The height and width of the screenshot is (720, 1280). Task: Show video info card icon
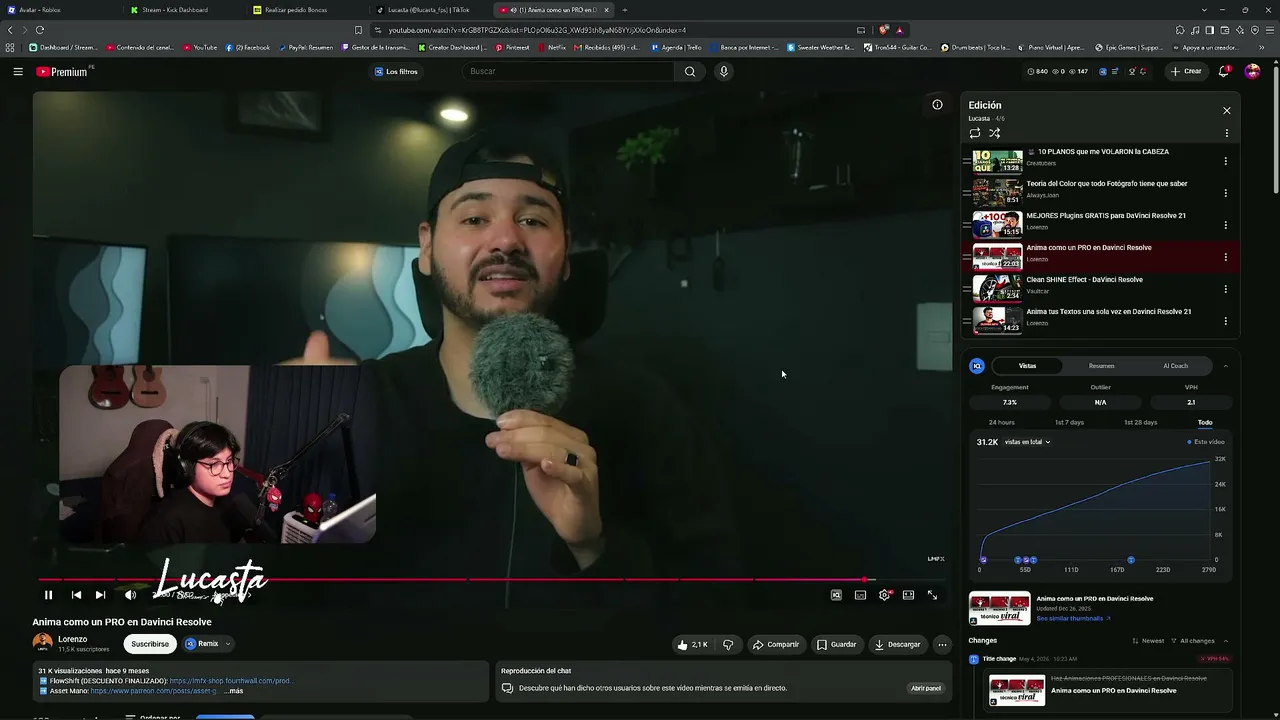937,105
